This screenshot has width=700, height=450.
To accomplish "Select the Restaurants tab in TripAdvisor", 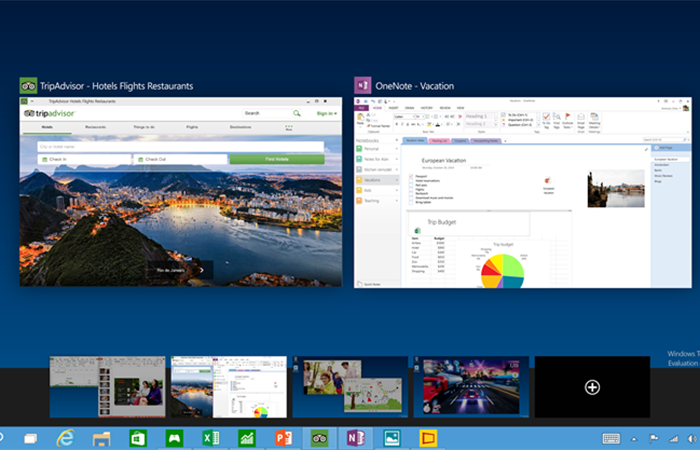I will pyautogui.click(x=96, y=127).
